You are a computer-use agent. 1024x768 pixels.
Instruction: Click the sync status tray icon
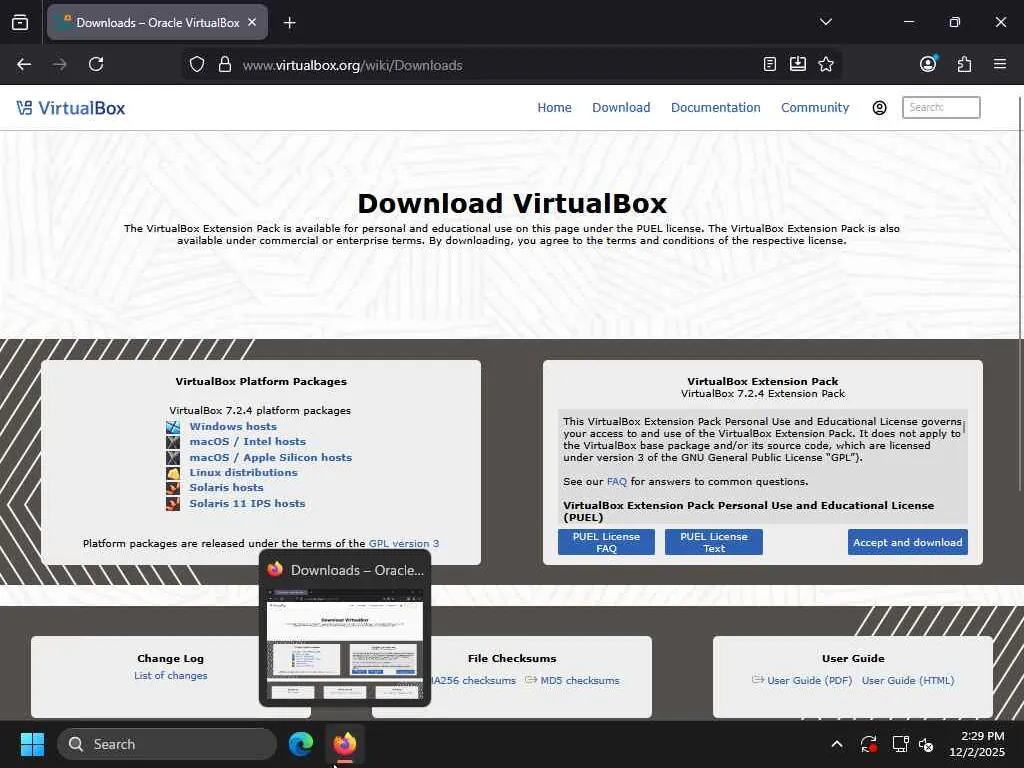coord(869,744)
